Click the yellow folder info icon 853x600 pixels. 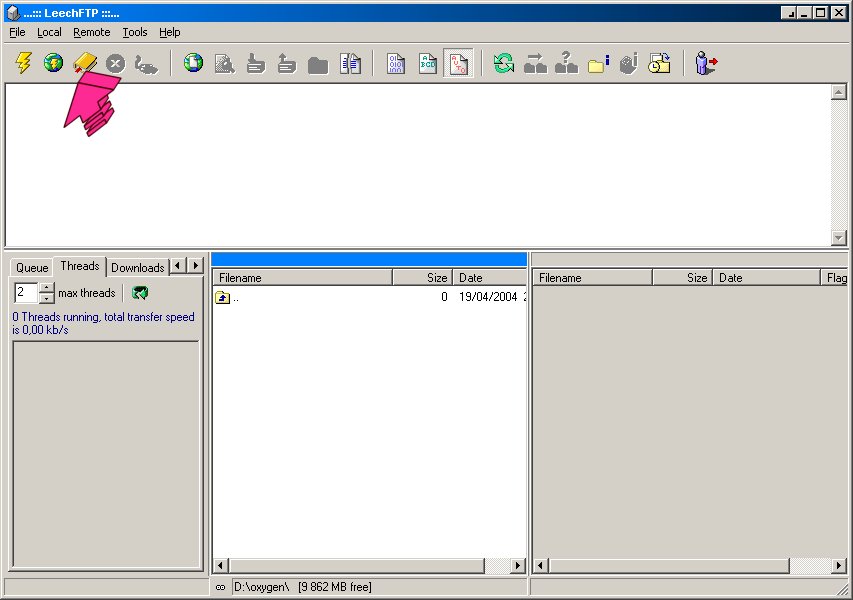pos(598,64)
